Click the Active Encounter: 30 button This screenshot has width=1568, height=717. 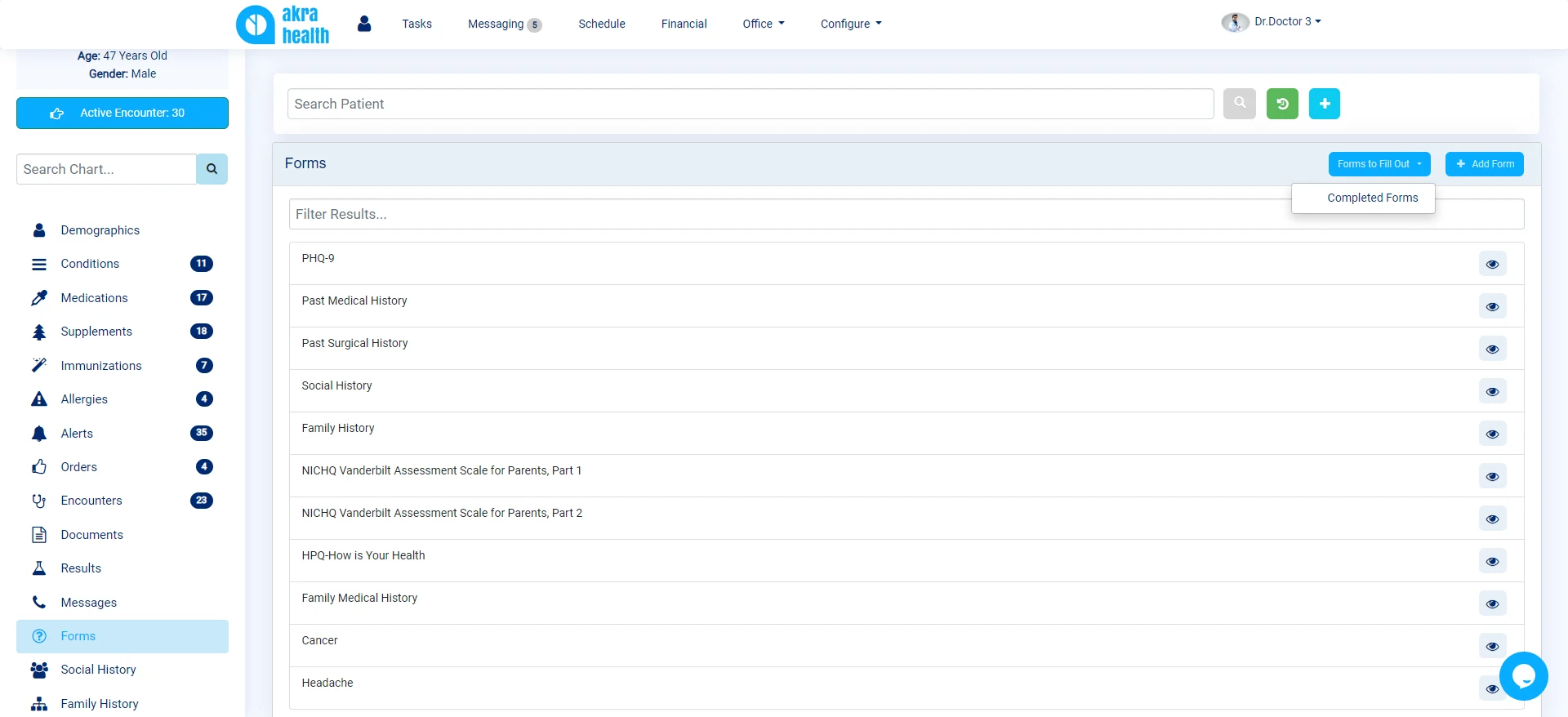click(x=122, y=113)
